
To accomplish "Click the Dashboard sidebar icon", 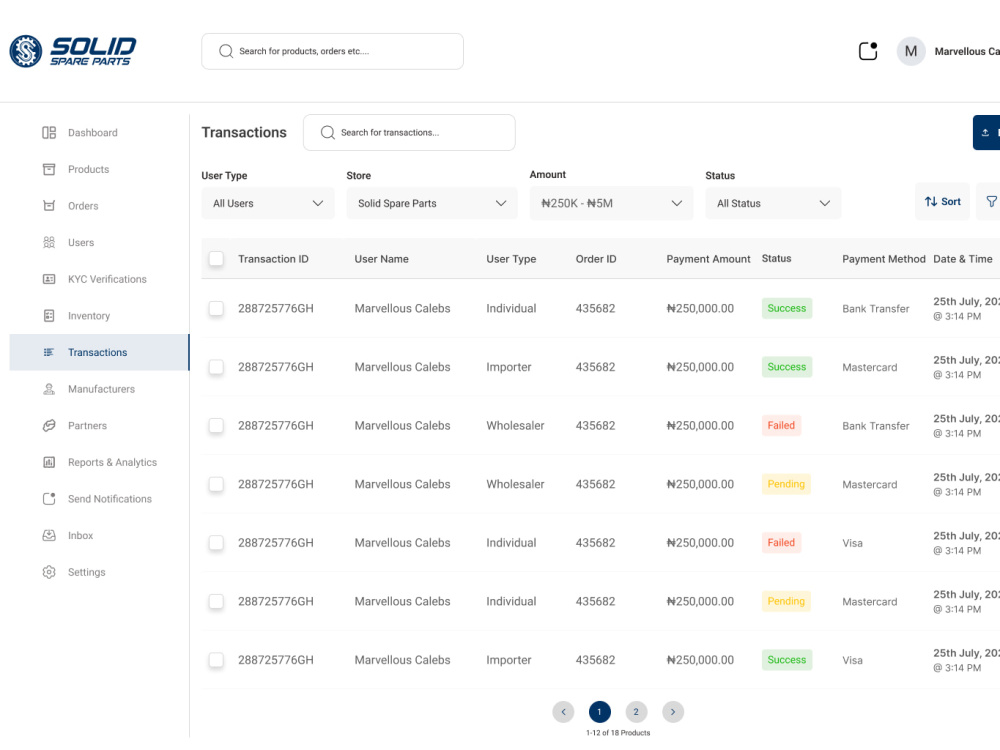I will tap(49, 133).
